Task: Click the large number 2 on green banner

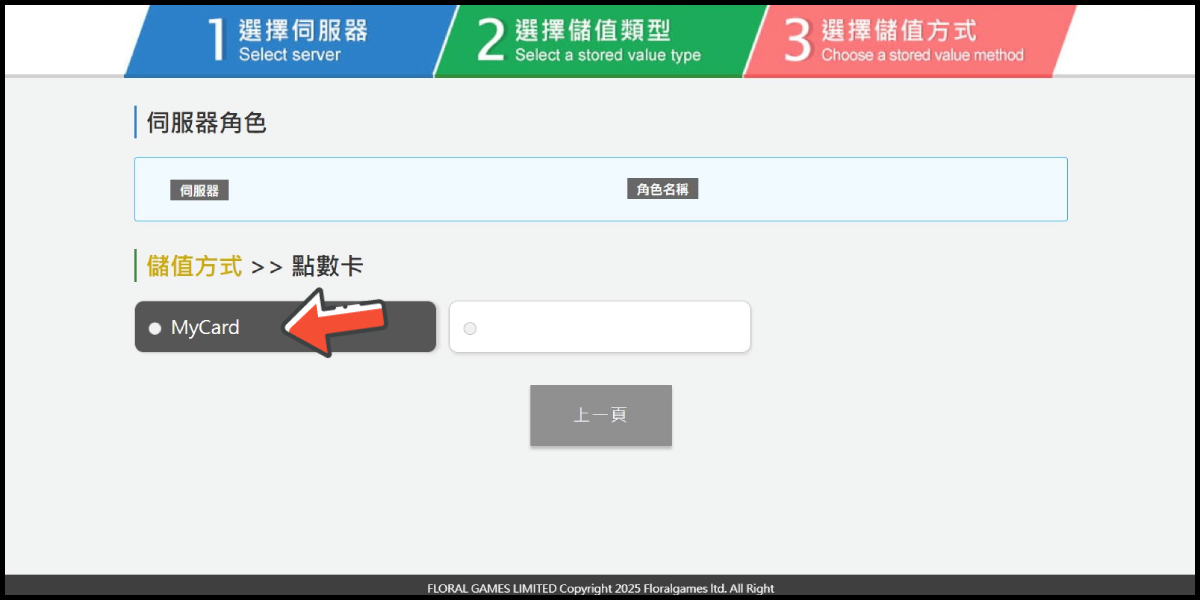Action: 490,41
